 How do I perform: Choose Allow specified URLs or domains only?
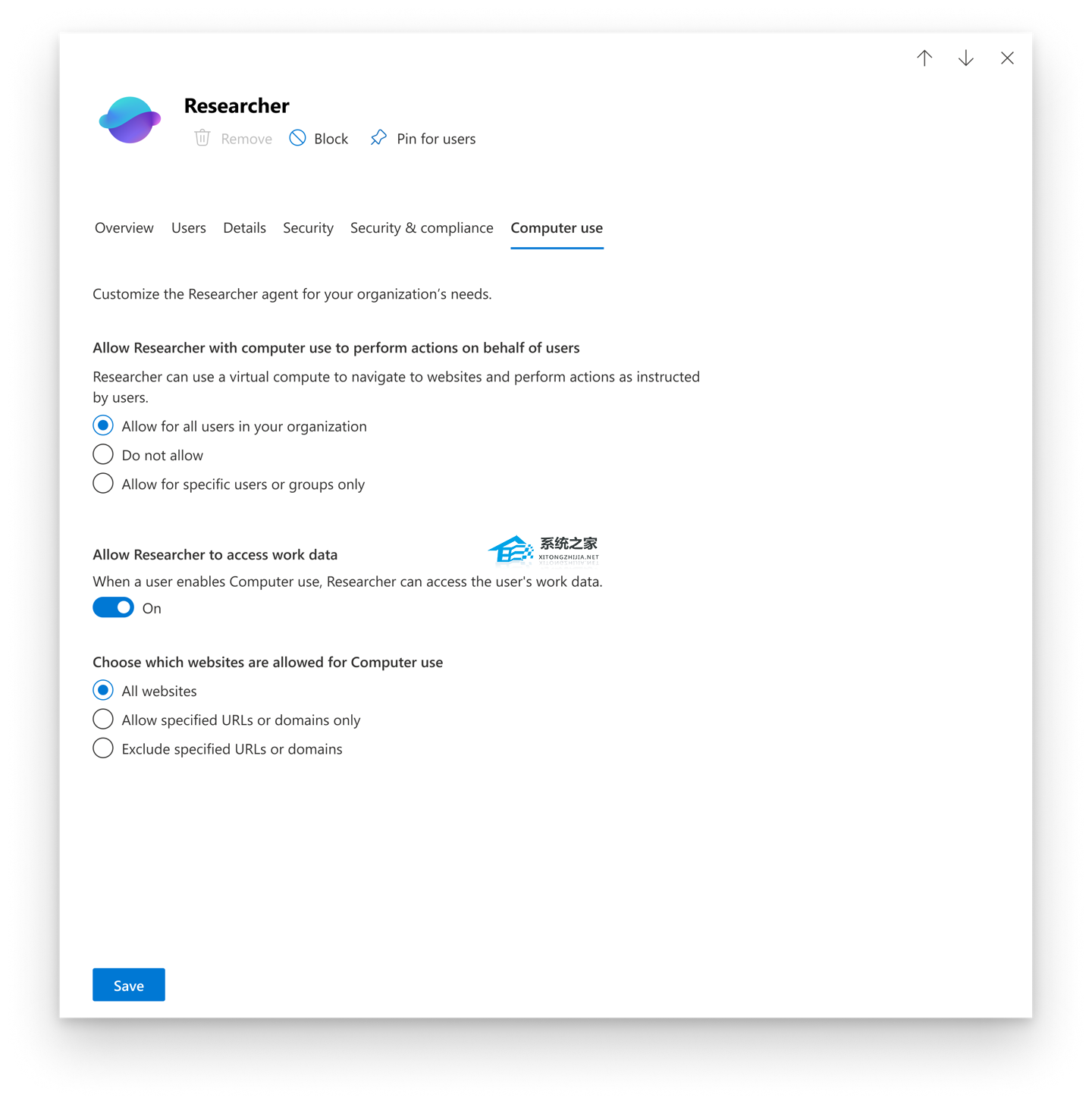pos(103,720)
